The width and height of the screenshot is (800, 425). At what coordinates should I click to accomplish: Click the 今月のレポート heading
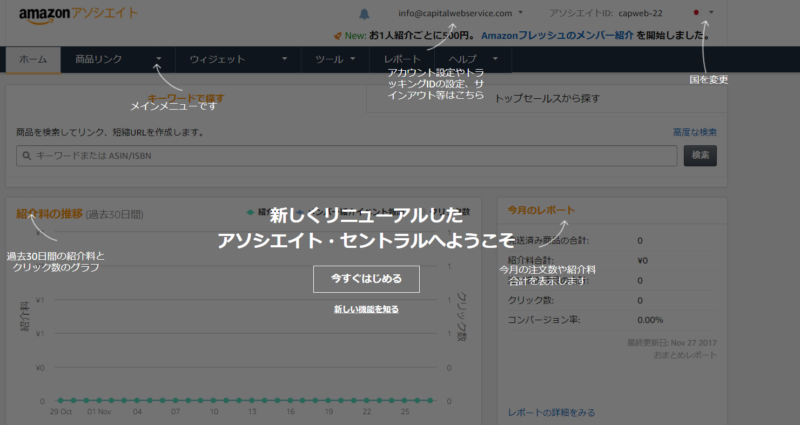click(x=541, y=210)
